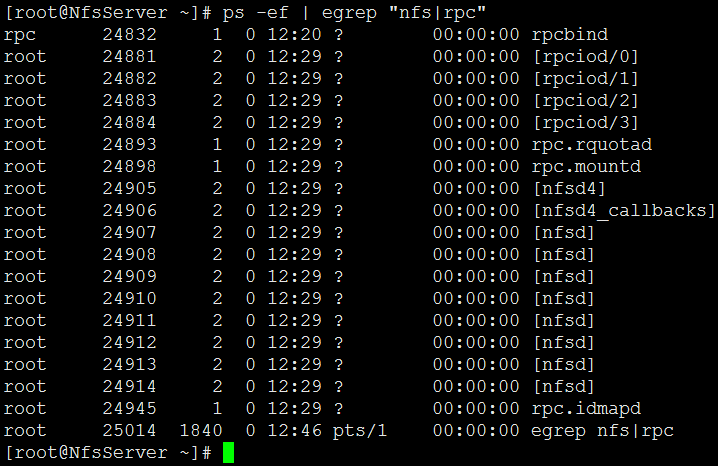Click the bottom [root@NfsServer ~]# prompt
Viewport: 718px width, 466px height.
(x=108, y=453)
